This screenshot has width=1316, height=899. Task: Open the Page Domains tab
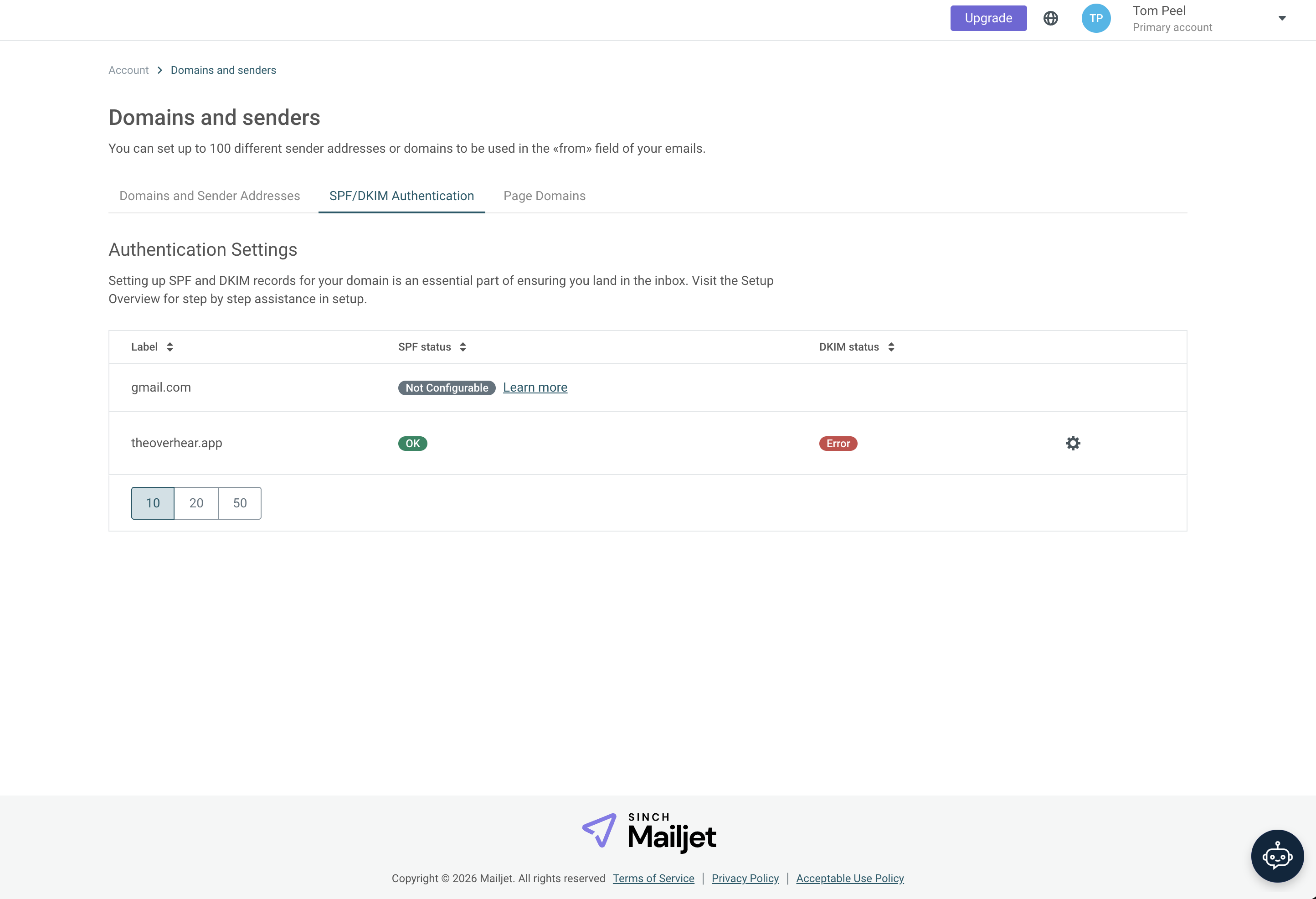point(544,196)
